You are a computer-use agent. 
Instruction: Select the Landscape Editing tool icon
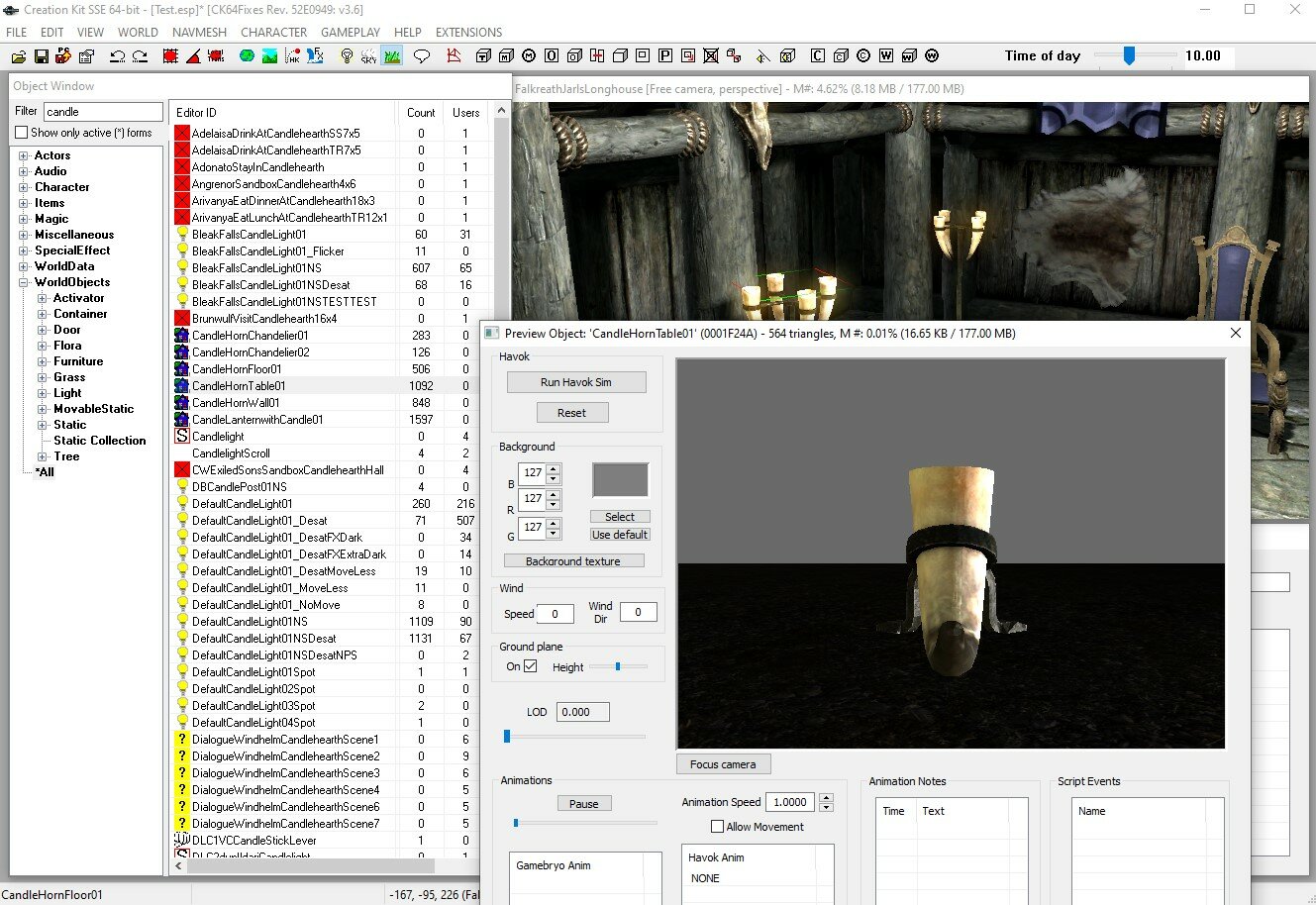click(x=269, y=56)
